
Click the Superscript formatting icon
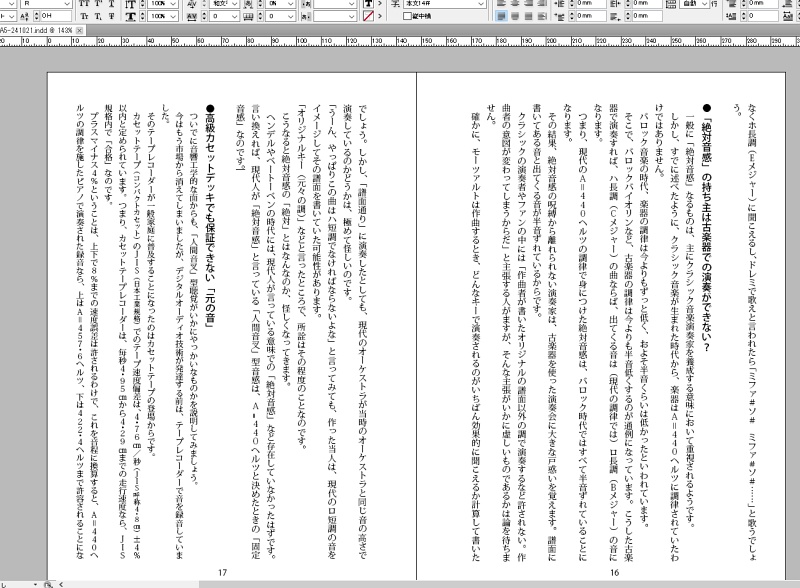98,4
